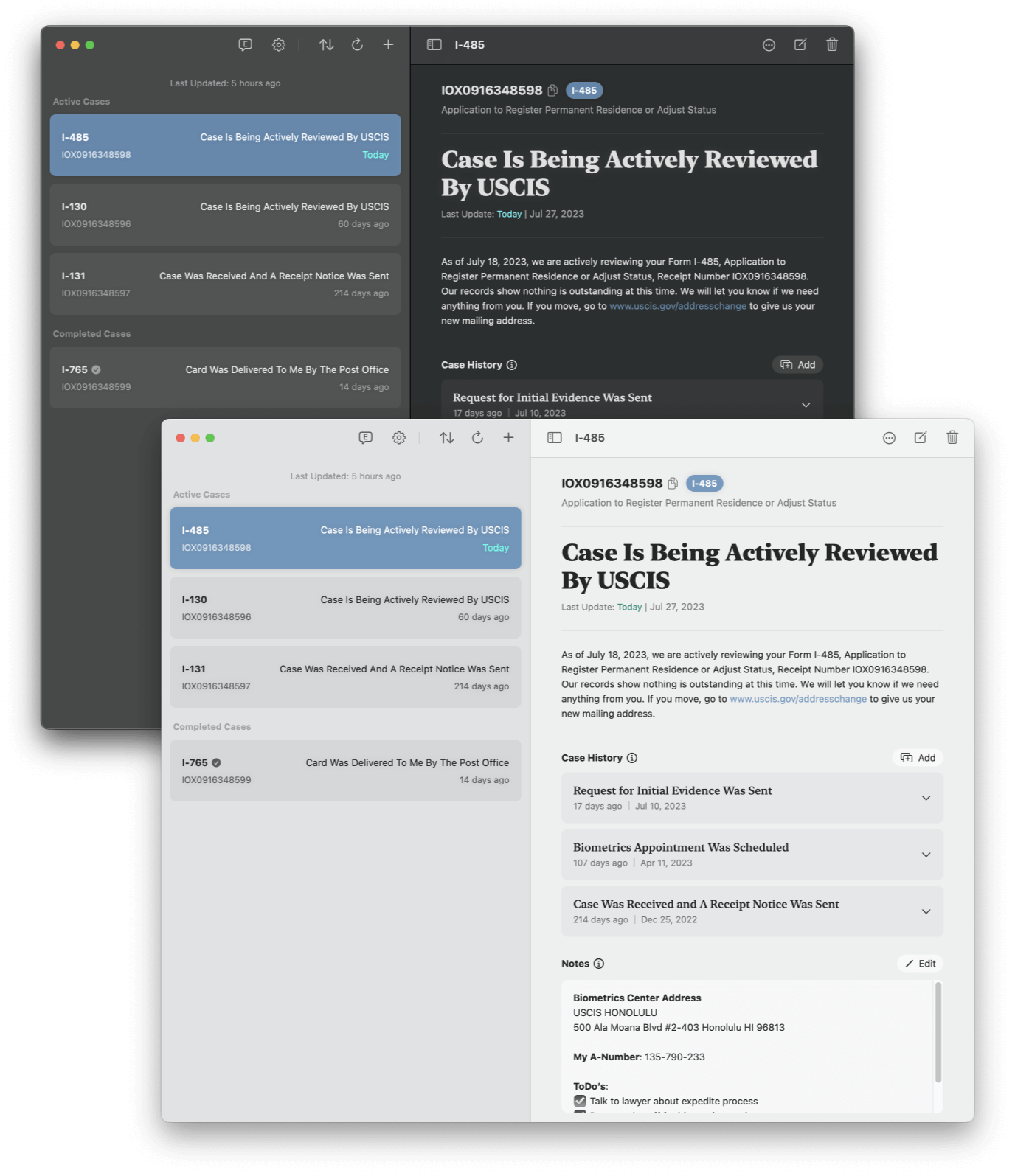Click the feedback speech-bubble icon in light window

tap(365, 438)
